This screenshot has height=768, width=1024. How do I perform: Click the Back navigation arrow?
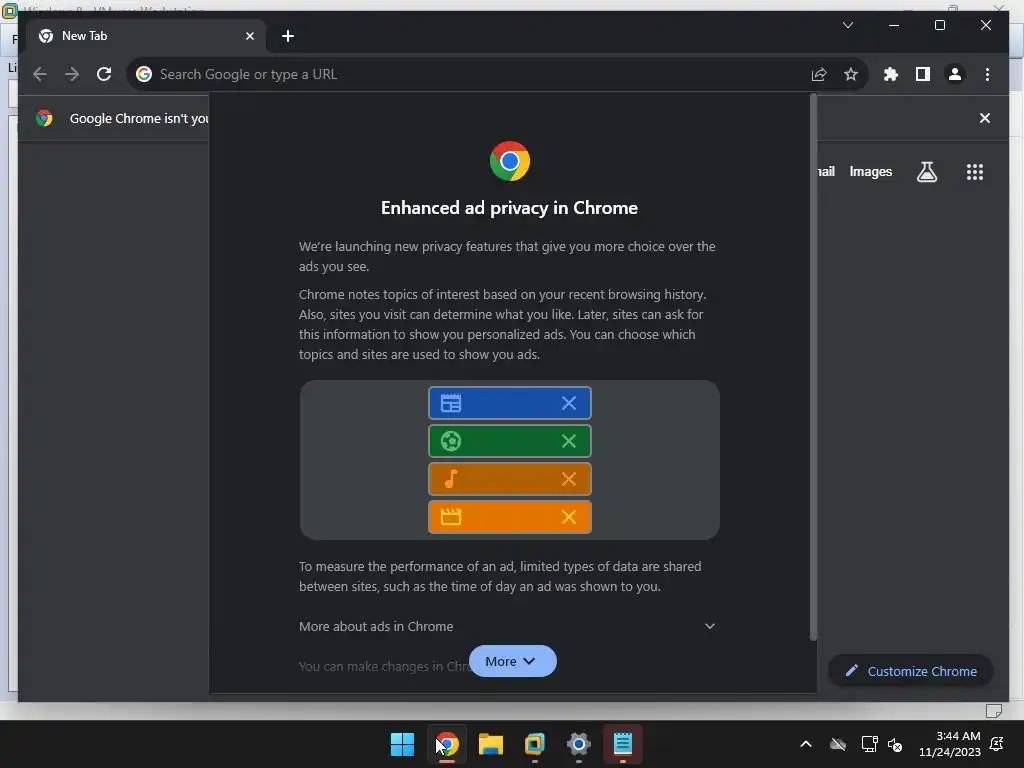(x=40, y=74)
